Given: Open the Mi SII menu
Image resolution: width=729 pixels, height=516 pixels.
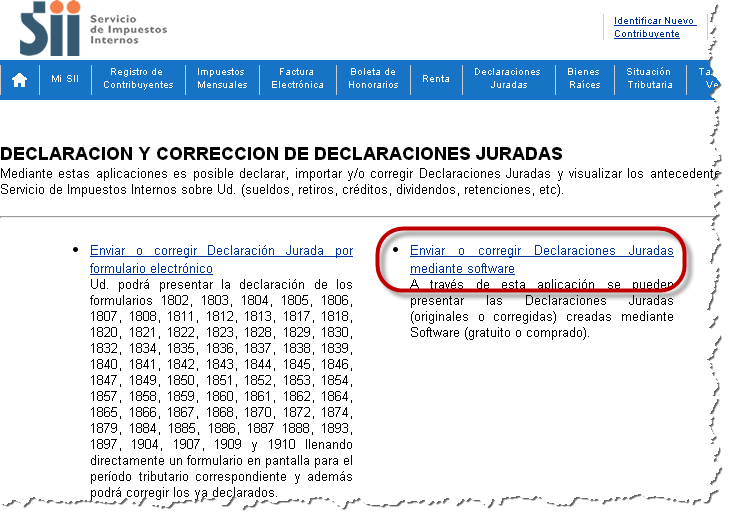Looking at the screenshot, I should point(65,79).
